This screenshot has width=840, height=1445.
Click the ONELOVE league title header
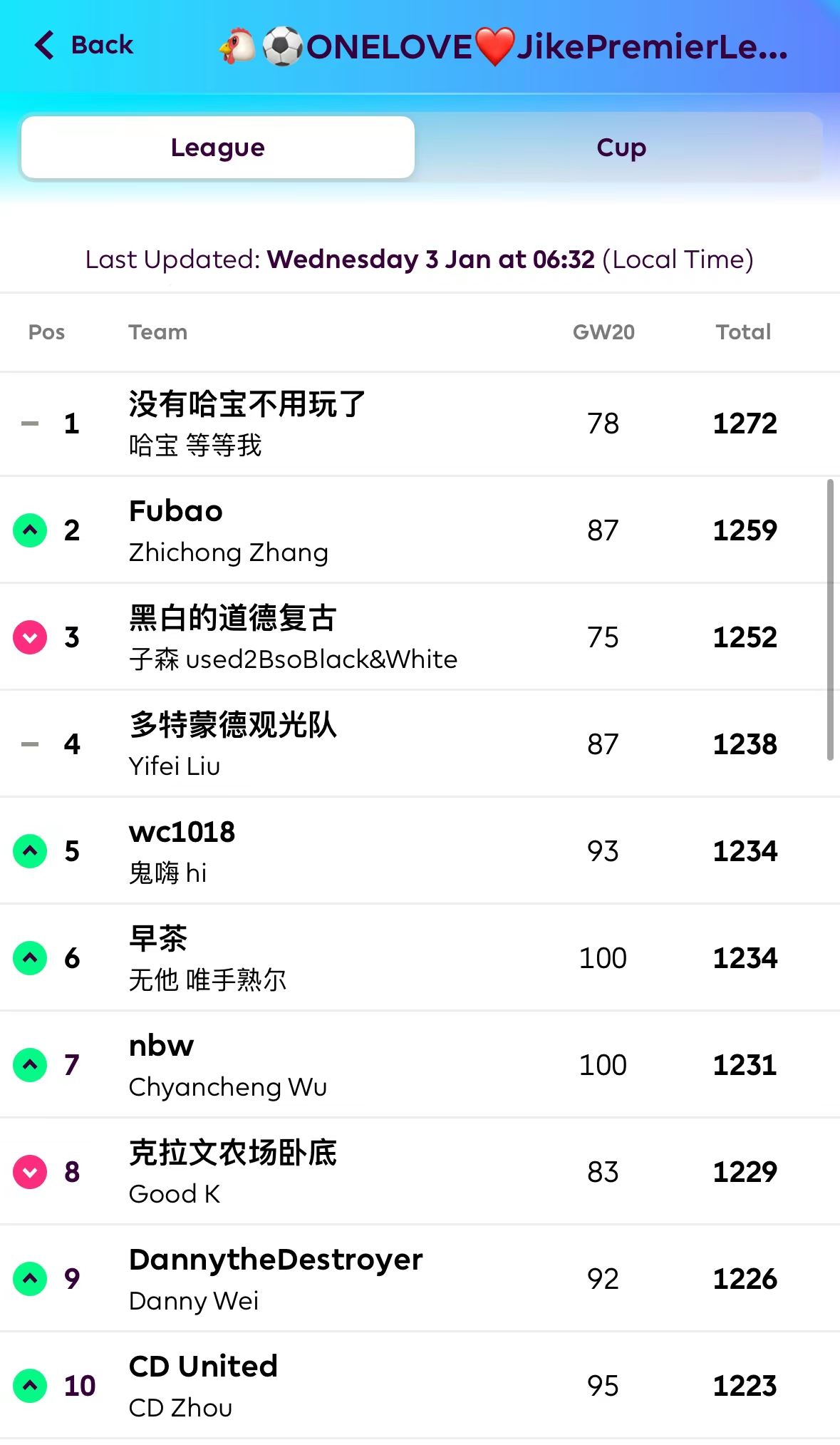point(503,47)
